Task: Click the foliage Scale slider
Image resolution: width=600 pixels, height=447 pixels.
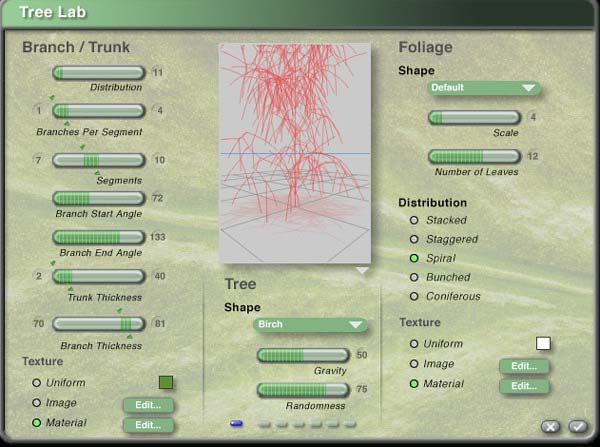Action: pyautogui.click(x=474, y=117)
